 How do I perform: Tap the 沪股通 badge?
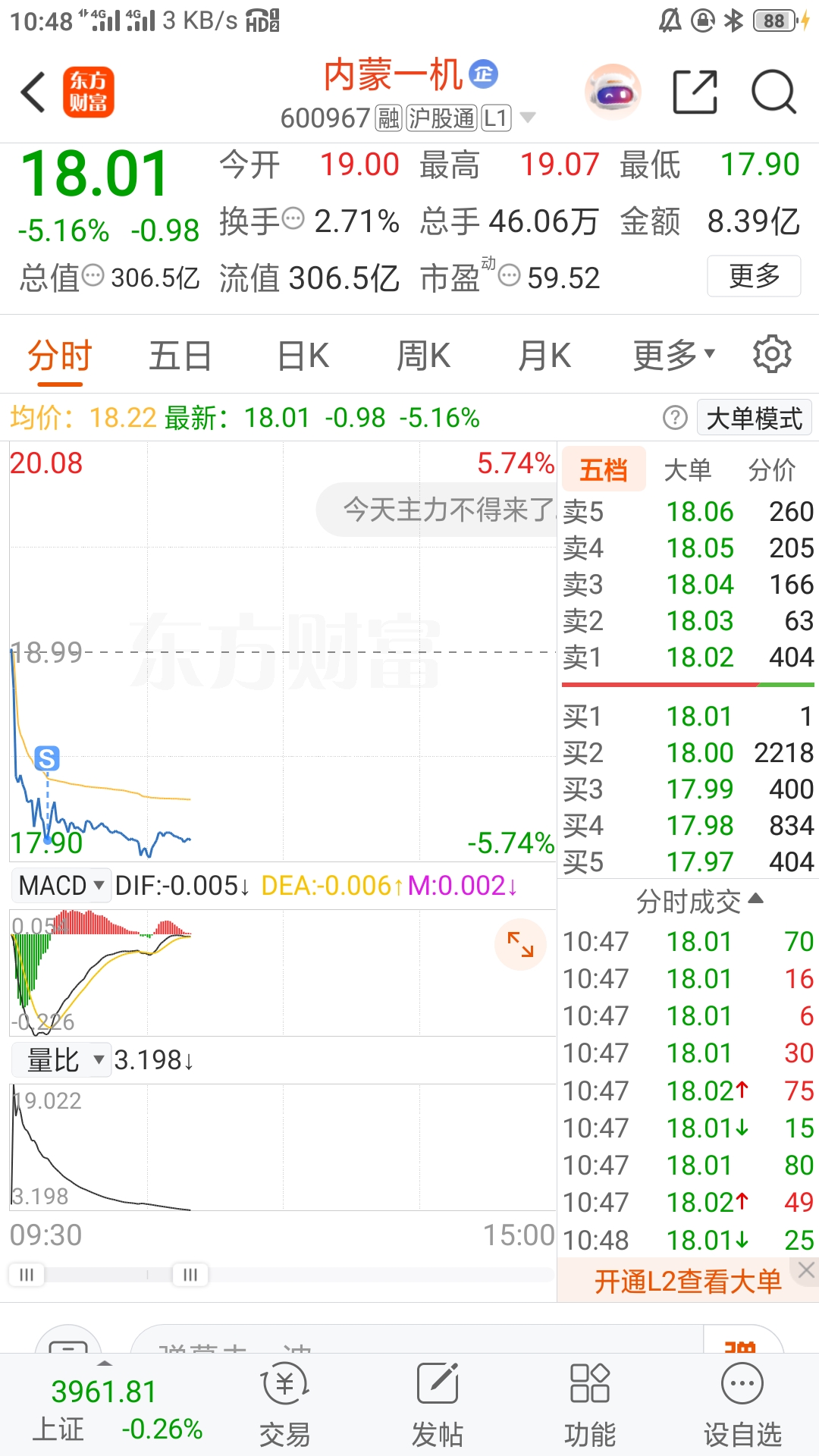(x=442, y=118)
